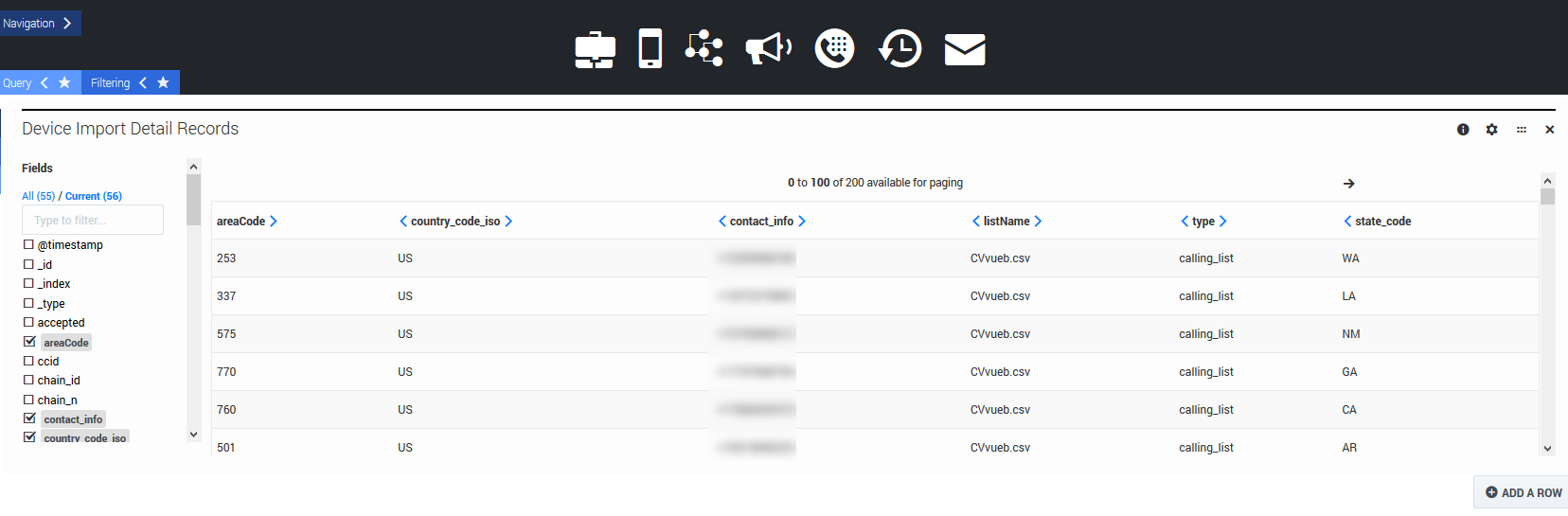Click the All (55) fields link

point(38,196)
